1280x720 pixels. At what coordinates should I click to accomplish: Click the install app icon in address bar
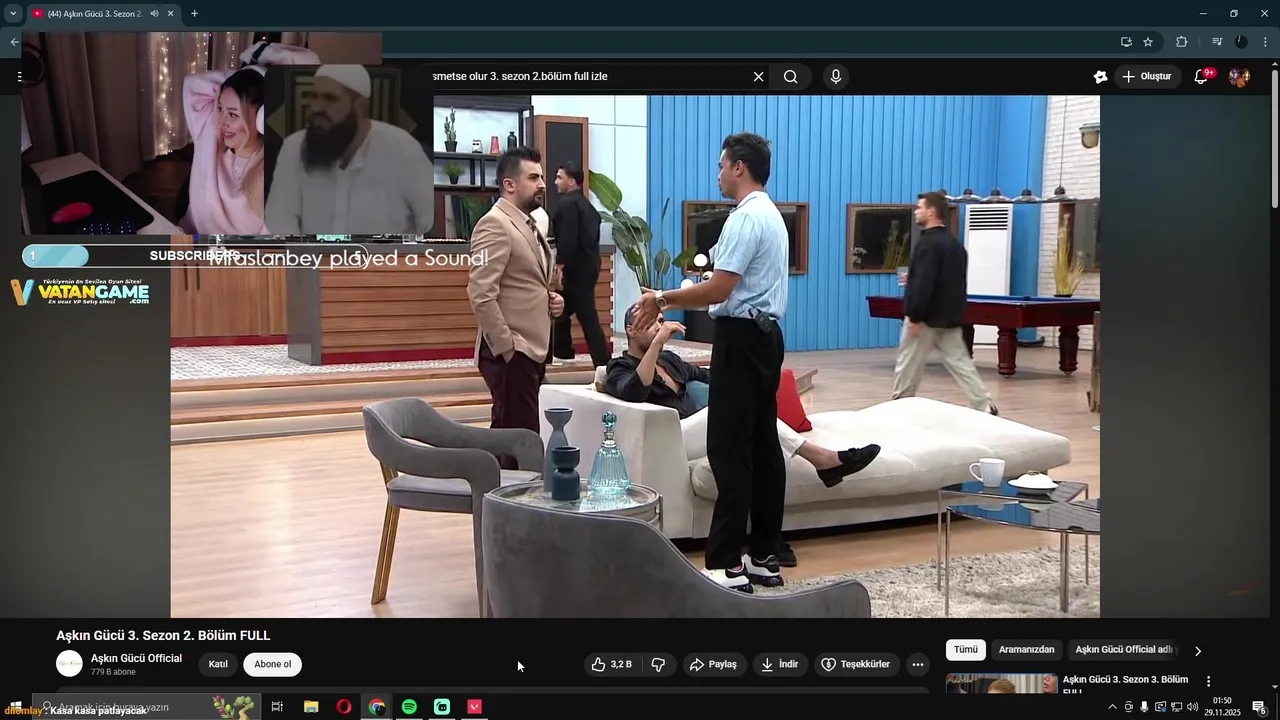click(1126, 42)
